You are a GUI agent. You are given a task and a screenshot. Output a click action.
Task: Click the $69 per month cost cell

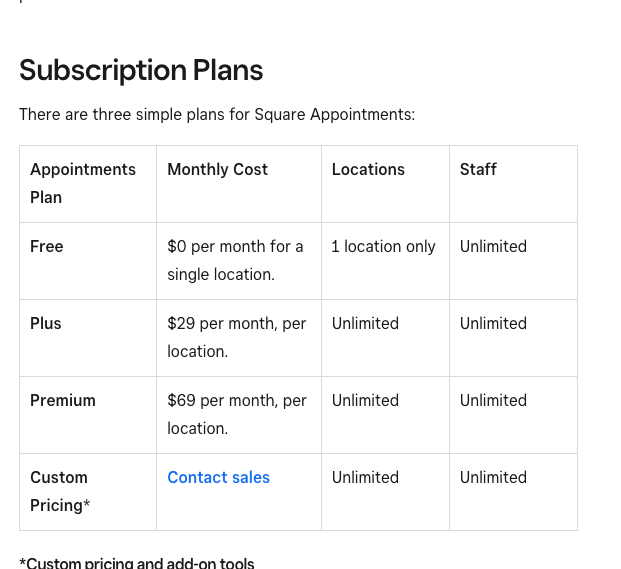[236, 414]
